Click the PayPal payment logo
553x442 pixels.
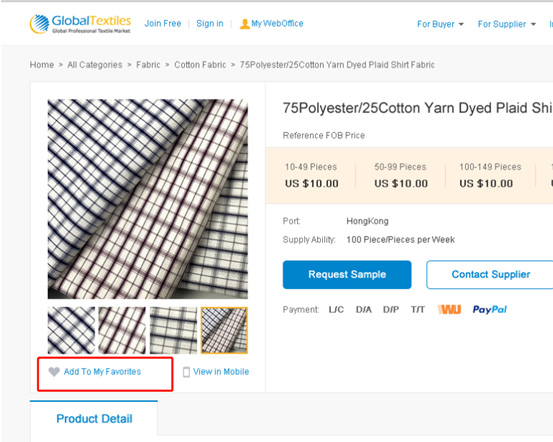pyautogui.click(x=490, y=310)
